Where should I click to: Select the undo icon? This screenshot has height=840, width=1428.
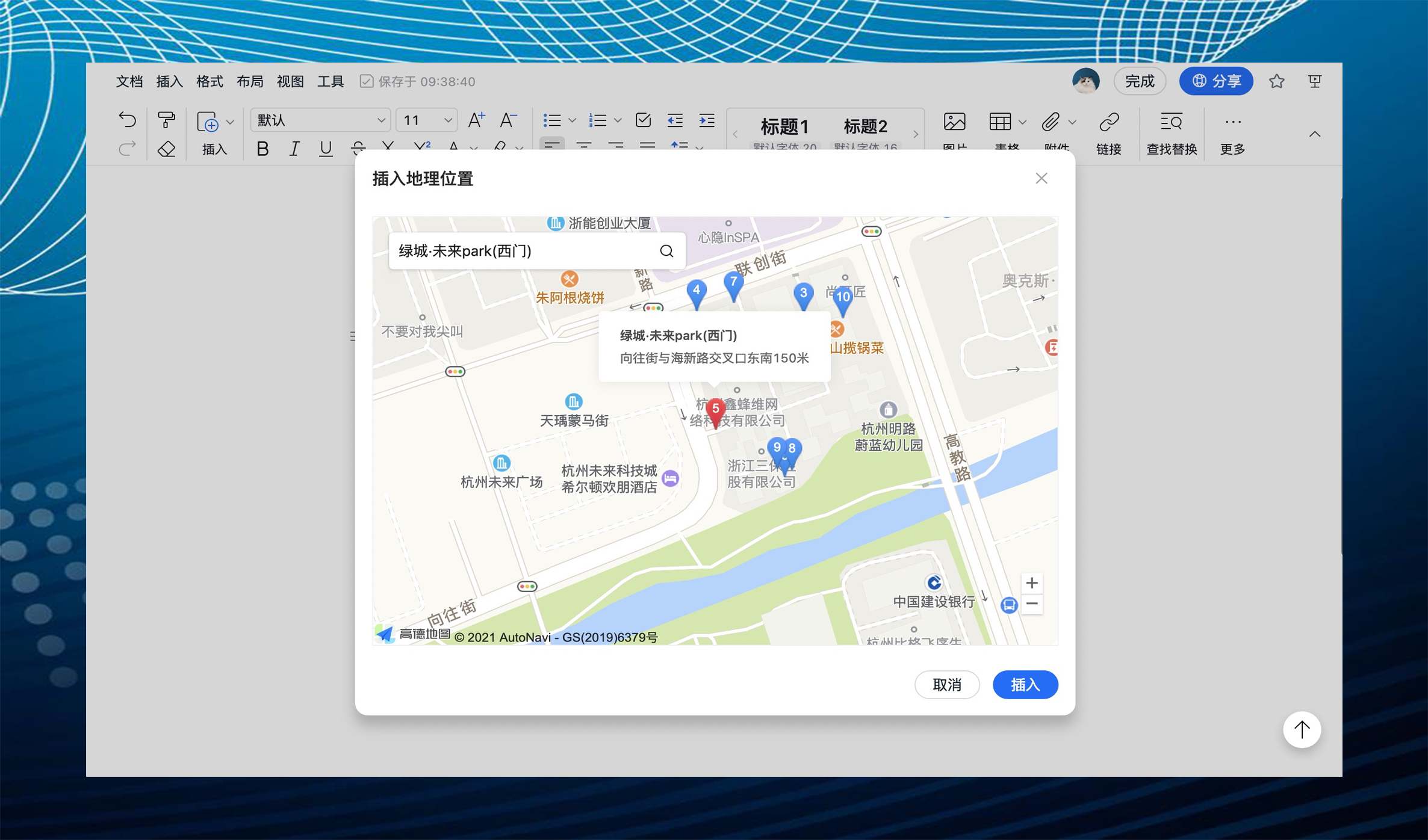[126, 120]
